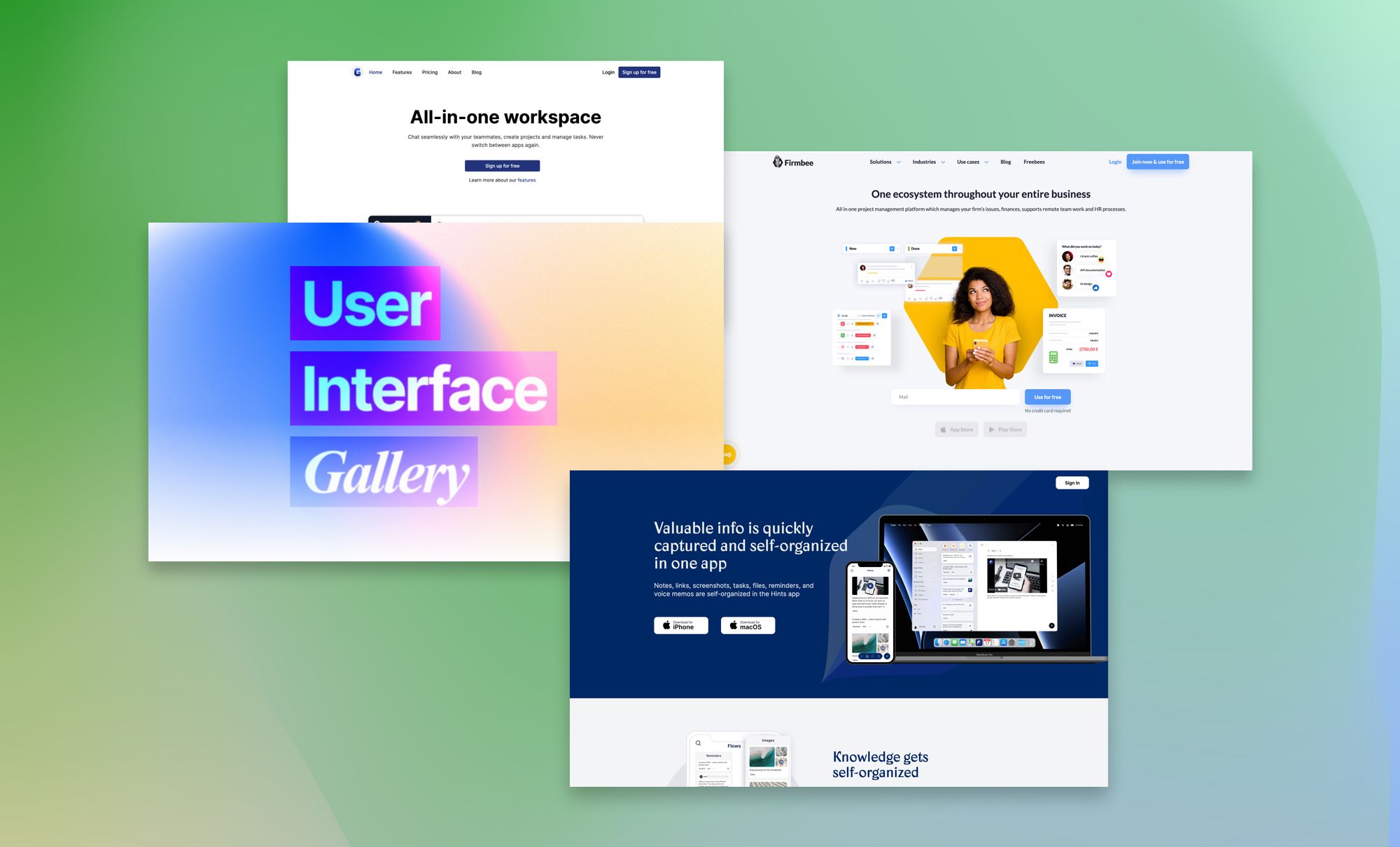Click the Sign In button top right

point(1070,484)
